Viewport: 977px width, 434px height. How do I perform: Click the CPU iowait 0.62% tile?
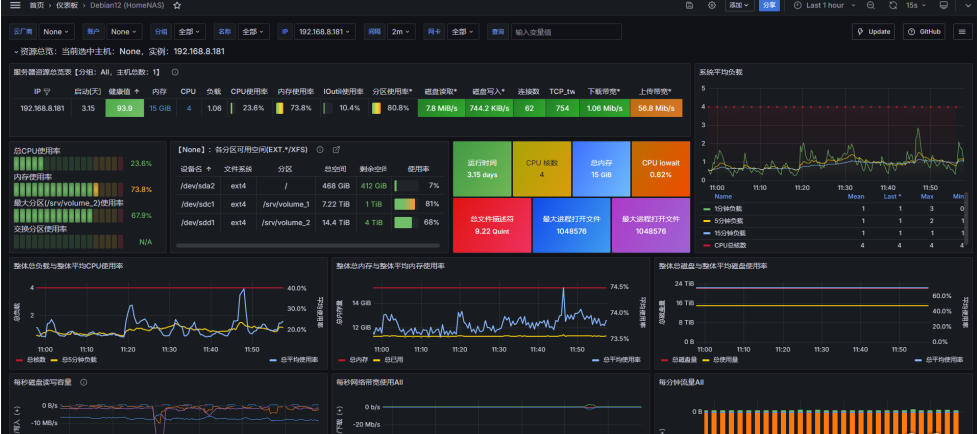pyautogui.click(x=660, y=169)
